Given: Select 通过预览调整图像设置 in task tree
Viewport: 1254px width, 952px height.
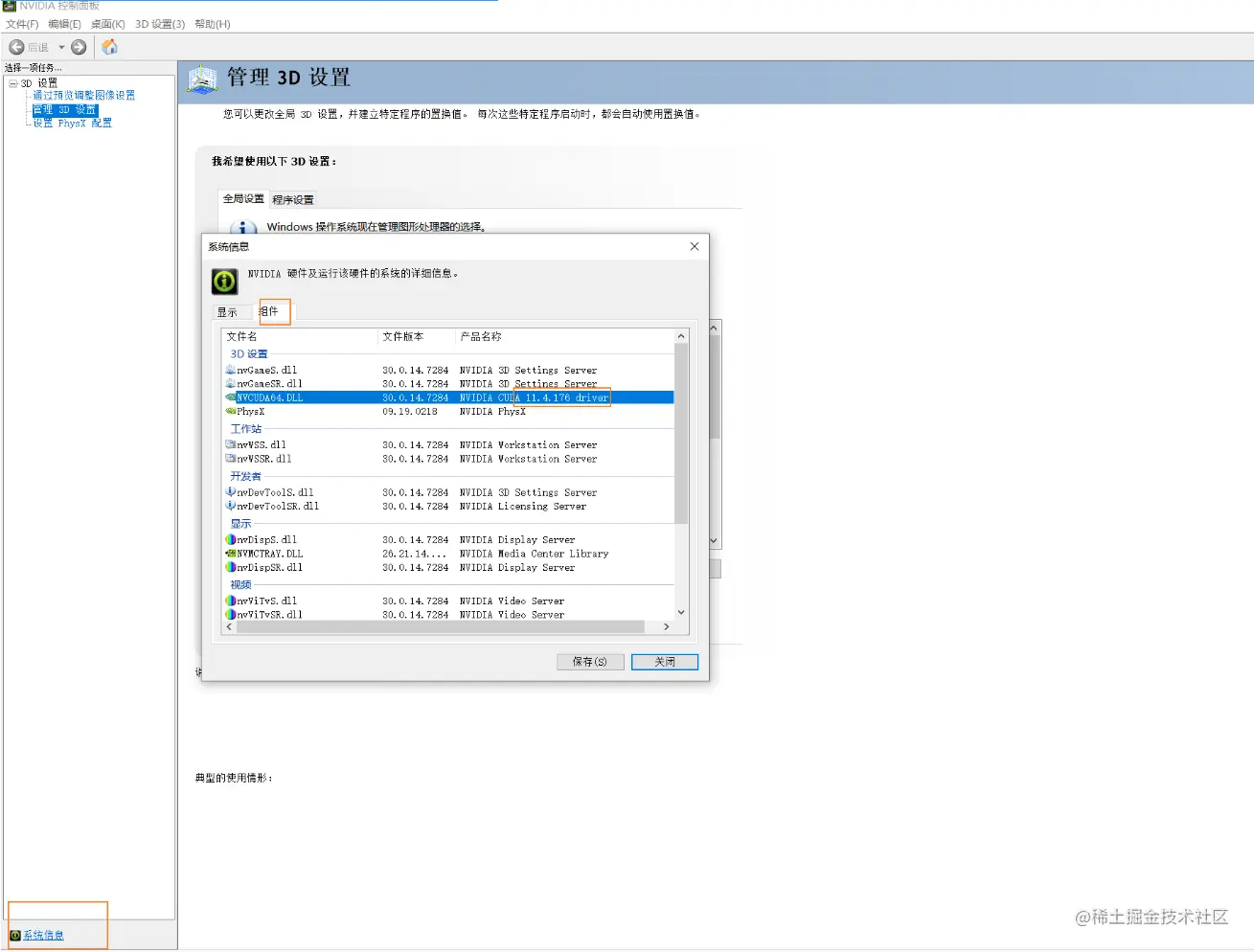Looking at the screenshot, I should pos(84,95).
